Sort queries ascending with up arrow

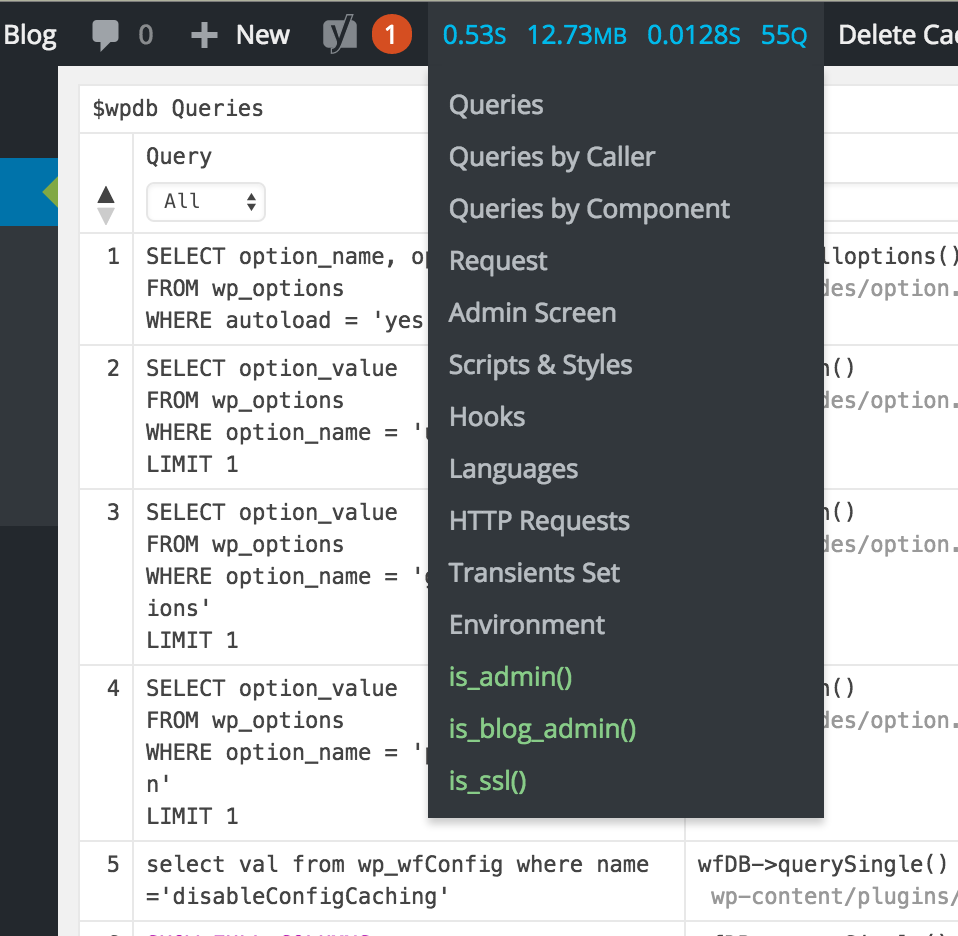(106, 194)
